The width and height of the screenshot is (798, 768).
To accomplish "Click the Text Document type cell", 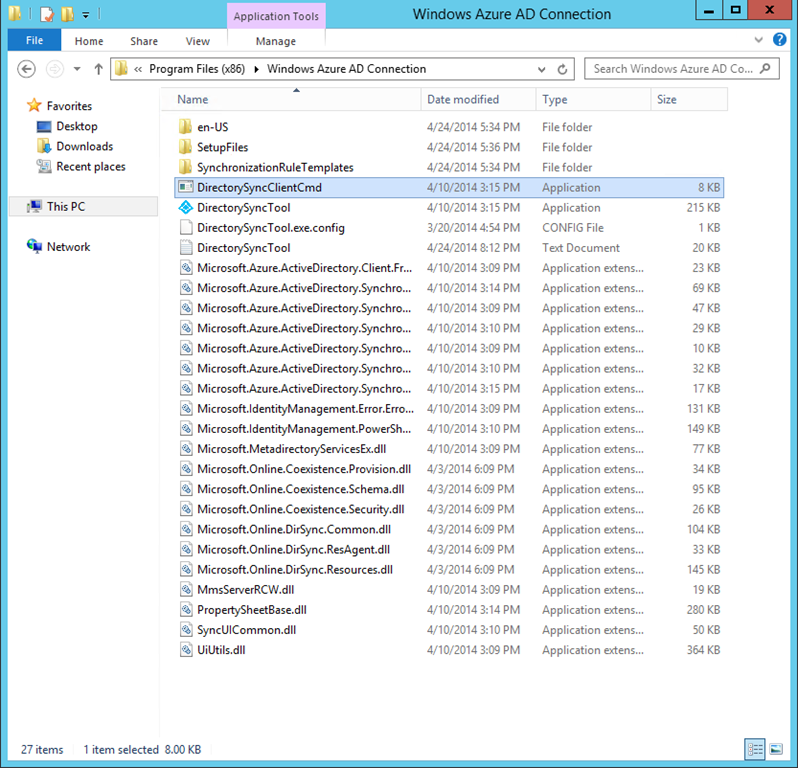I will click(581, 248).
